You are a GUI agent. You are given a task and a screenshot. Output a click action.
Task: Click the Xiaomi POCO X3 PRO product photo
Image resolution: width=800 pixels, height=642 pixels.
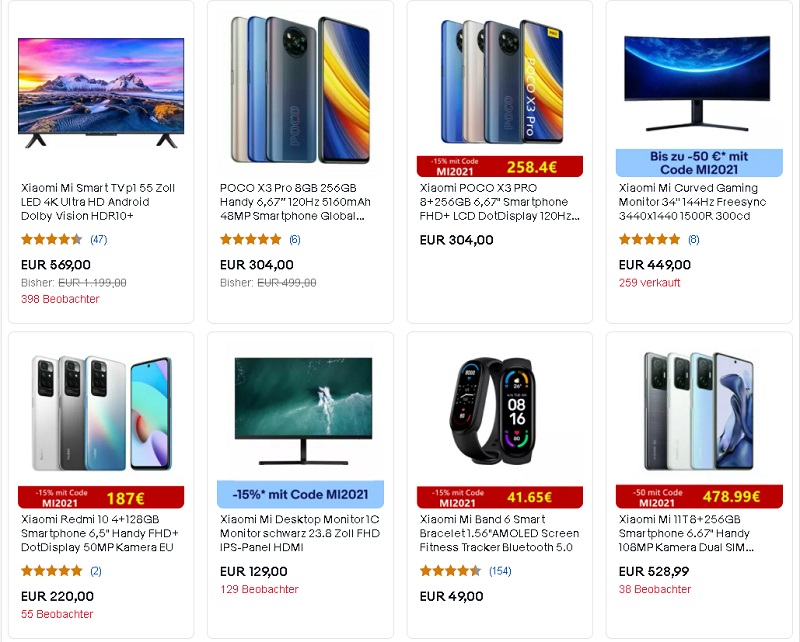pyautogui.click(x=499, y=82)
